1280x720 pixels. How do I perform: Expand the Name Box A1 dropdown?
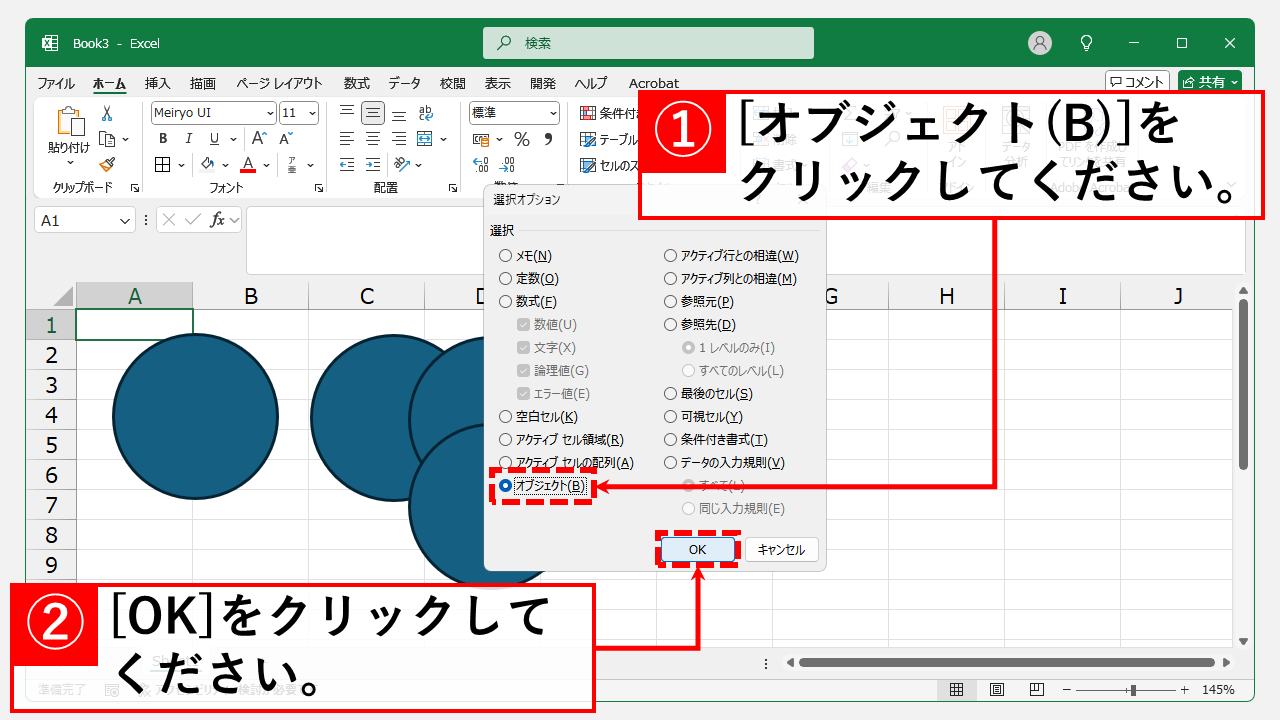[126, 220]
